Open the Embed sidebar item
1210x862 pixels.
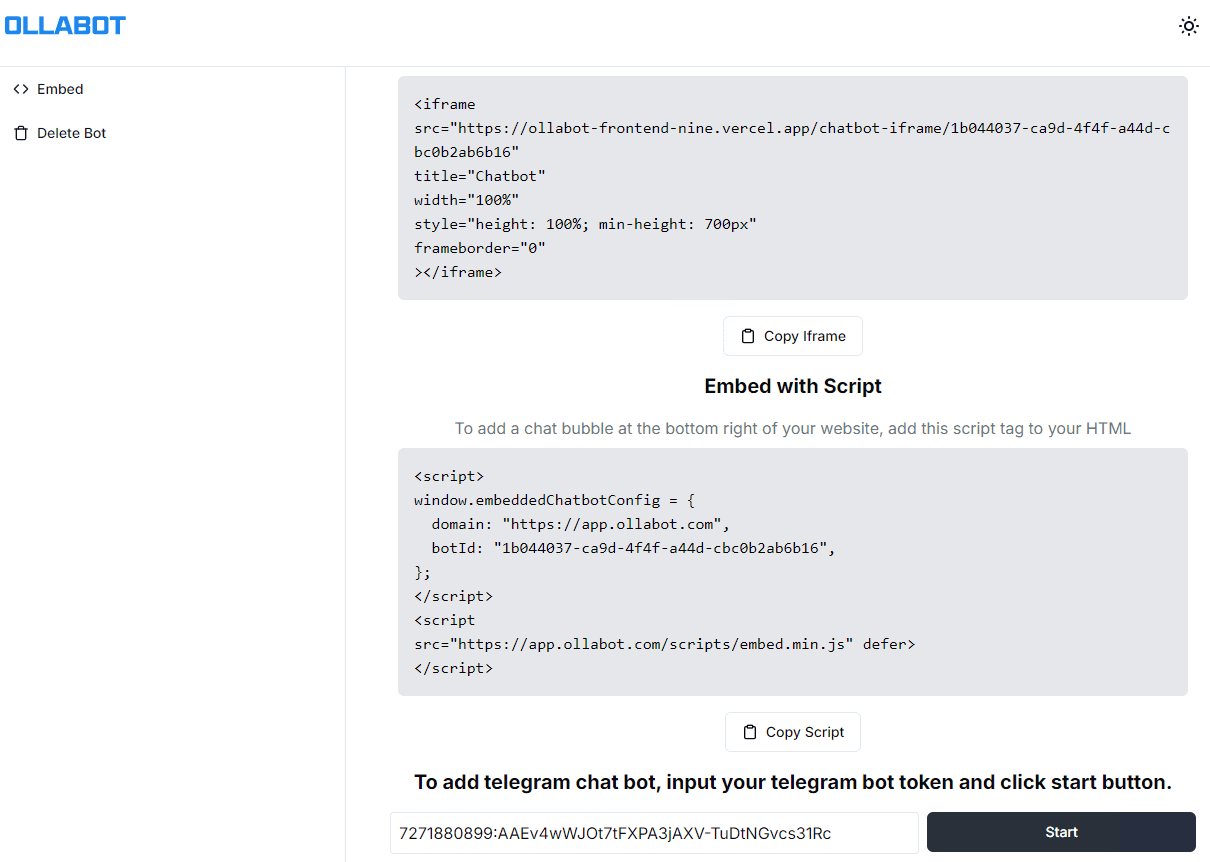(48, 89)
